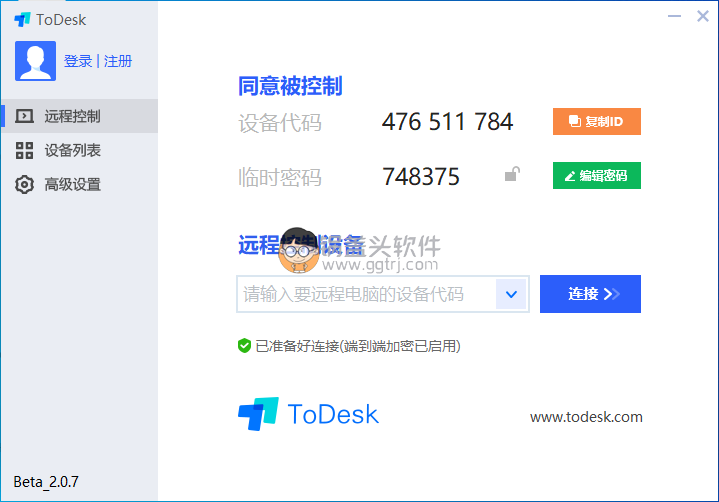Open the 注册 register link
Image resolution: width=719 pixels, height=502 pixels.
click(x=118, y=61)
